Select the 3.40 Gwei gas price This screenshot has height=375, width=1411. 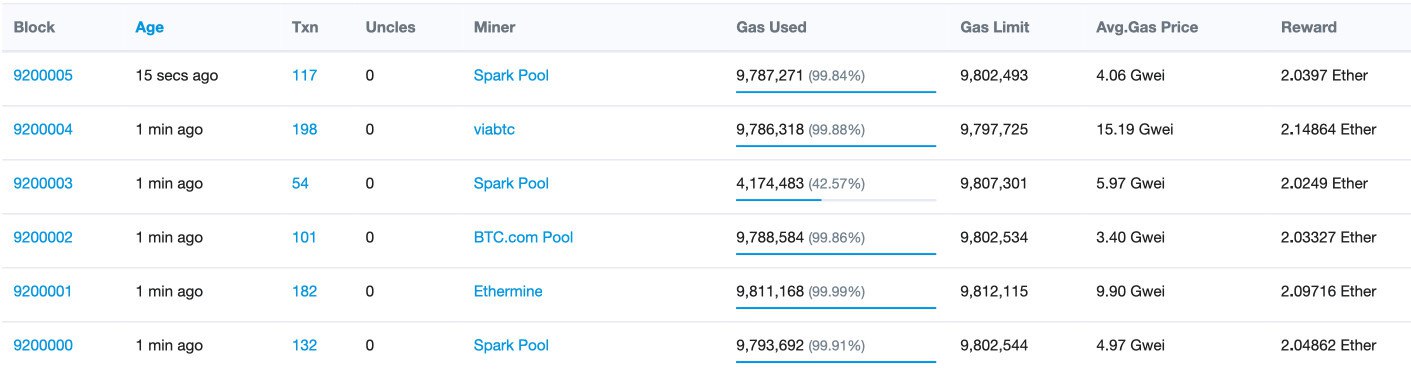tap(1130, 237)
